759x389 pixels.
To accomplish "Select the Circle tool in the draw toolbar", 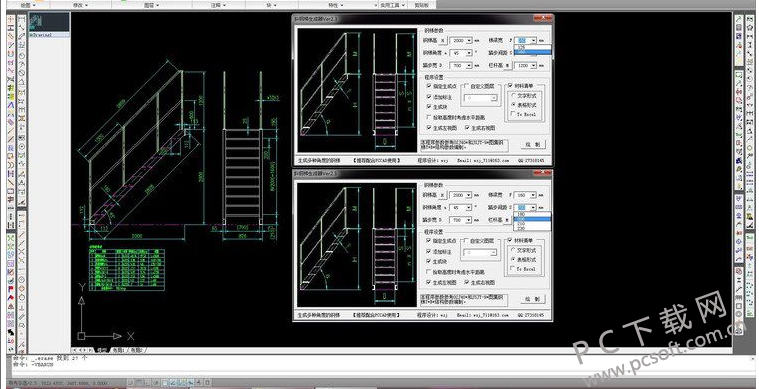I will (x=22, y=56).
